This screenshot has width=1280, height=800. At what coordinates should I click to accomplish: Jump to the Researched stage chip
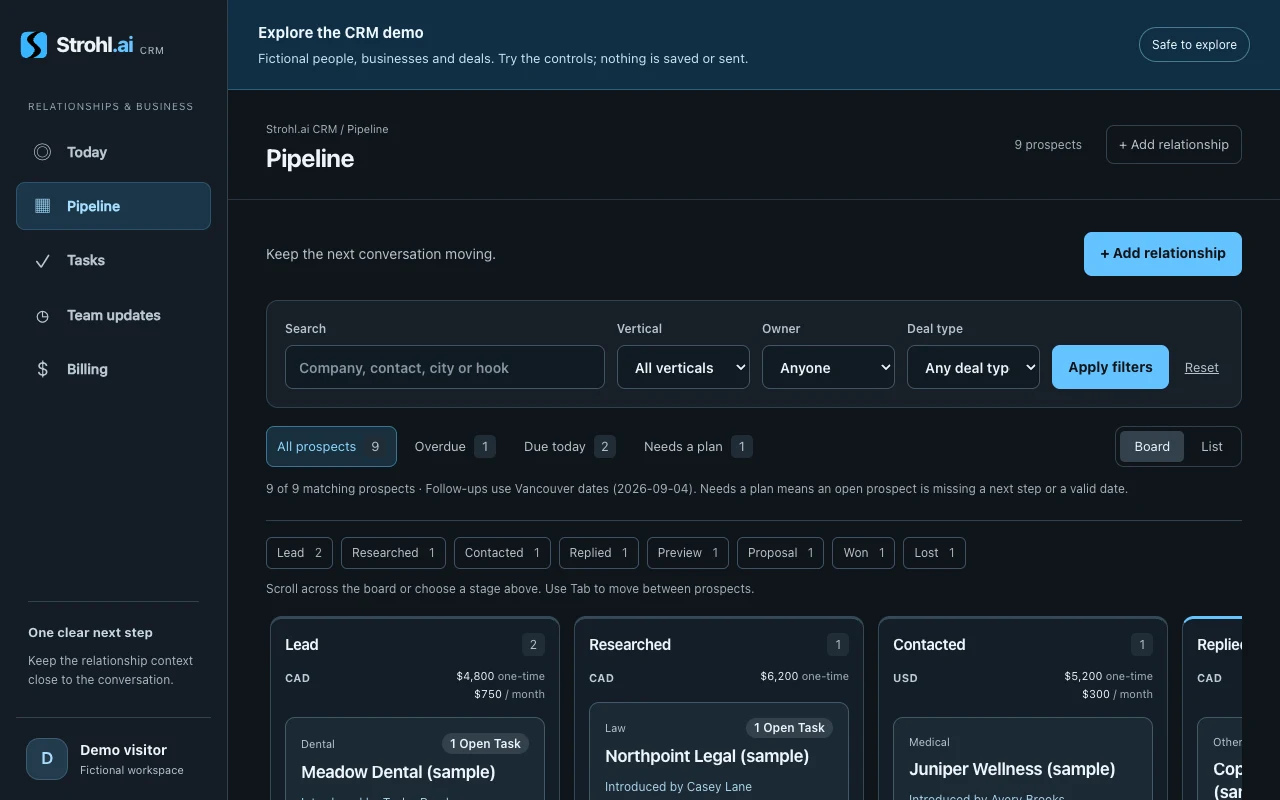click(393, 553)
